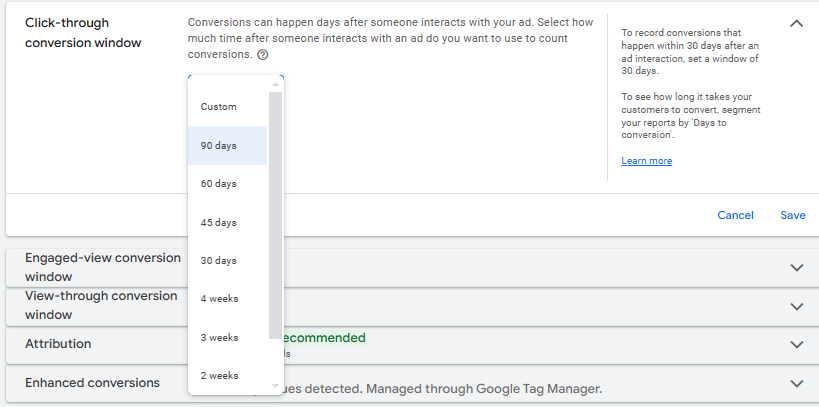Expand the Attribution section
The height and width of the screenshot is (407, 819).
tap(796, 344)
